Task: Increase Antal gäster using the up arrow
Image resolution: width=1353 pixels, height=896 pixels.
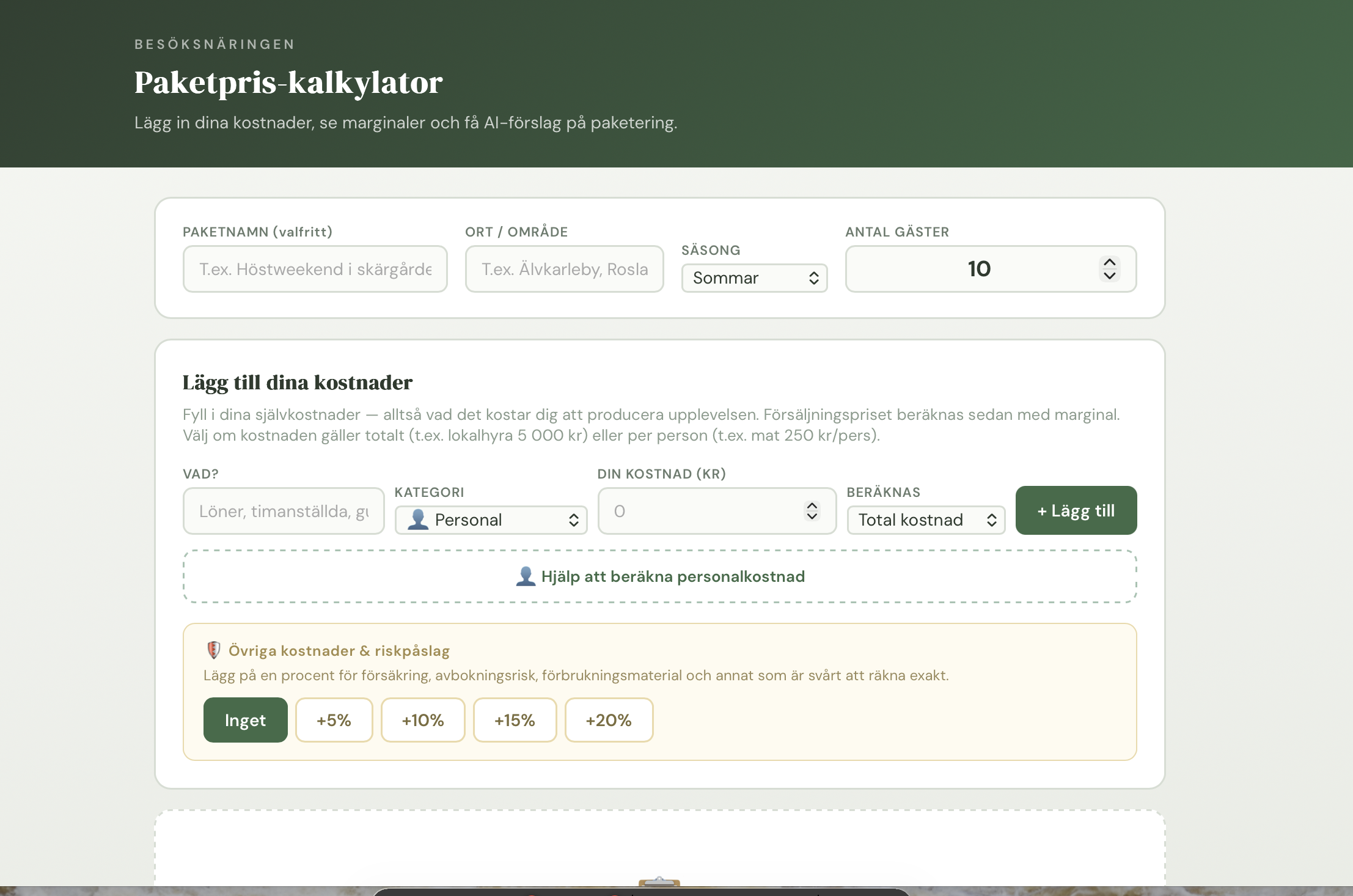Action: (x=1109, y=261)
